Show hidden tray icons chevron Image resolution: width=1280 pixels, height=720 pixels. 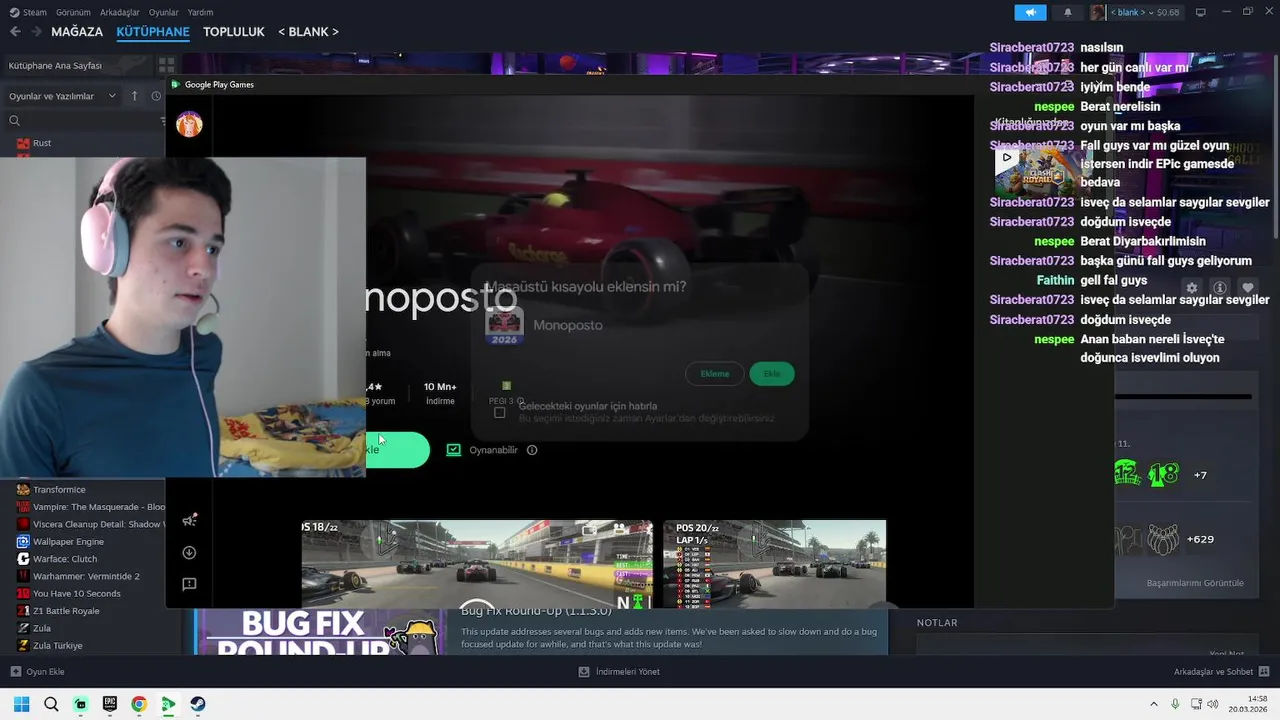(x=1154, y=704)
